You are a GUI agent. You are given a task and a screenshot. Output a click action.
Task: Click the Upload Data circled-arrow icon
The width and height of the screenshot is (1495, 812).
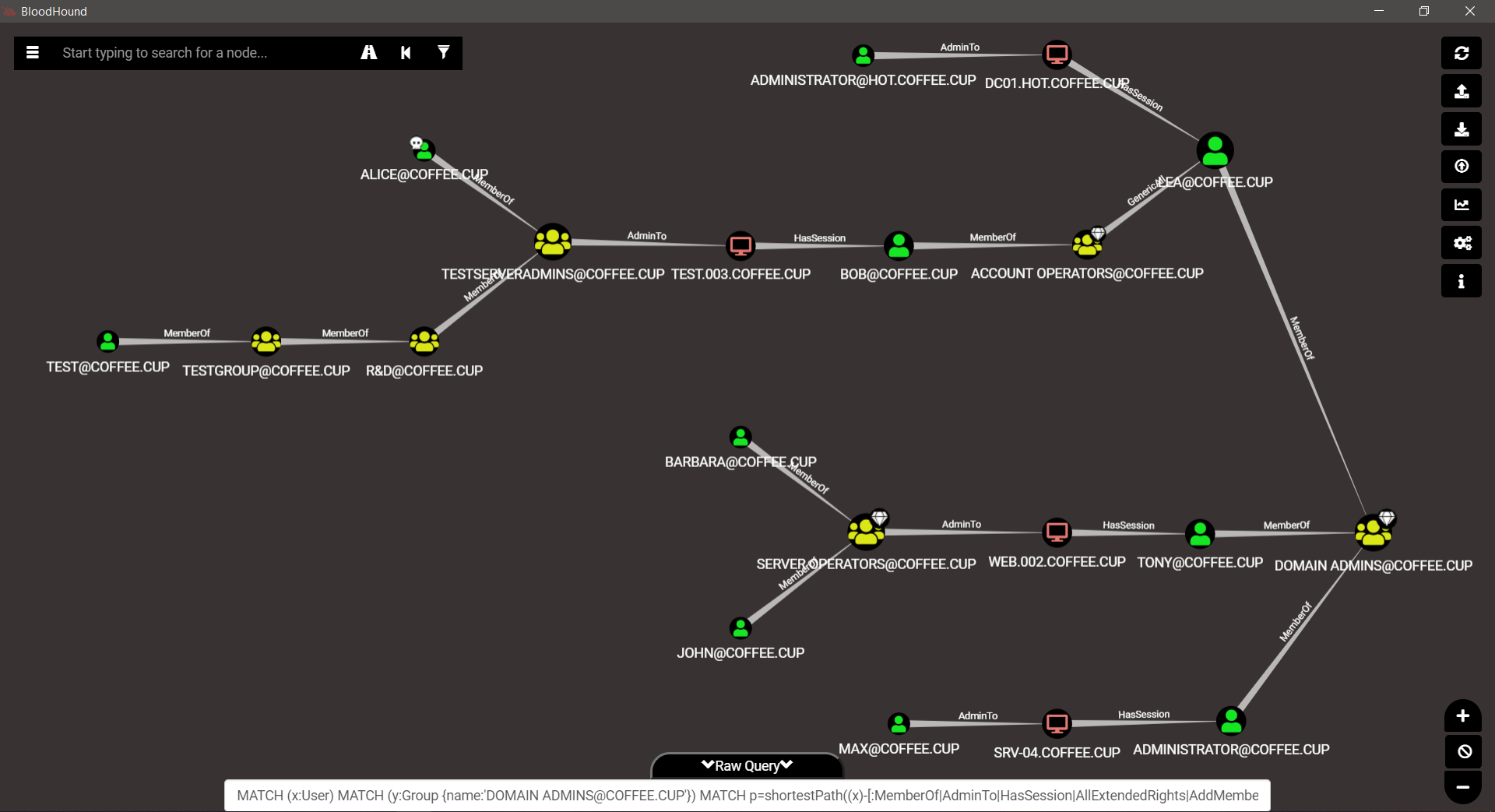pos(1462,167)
